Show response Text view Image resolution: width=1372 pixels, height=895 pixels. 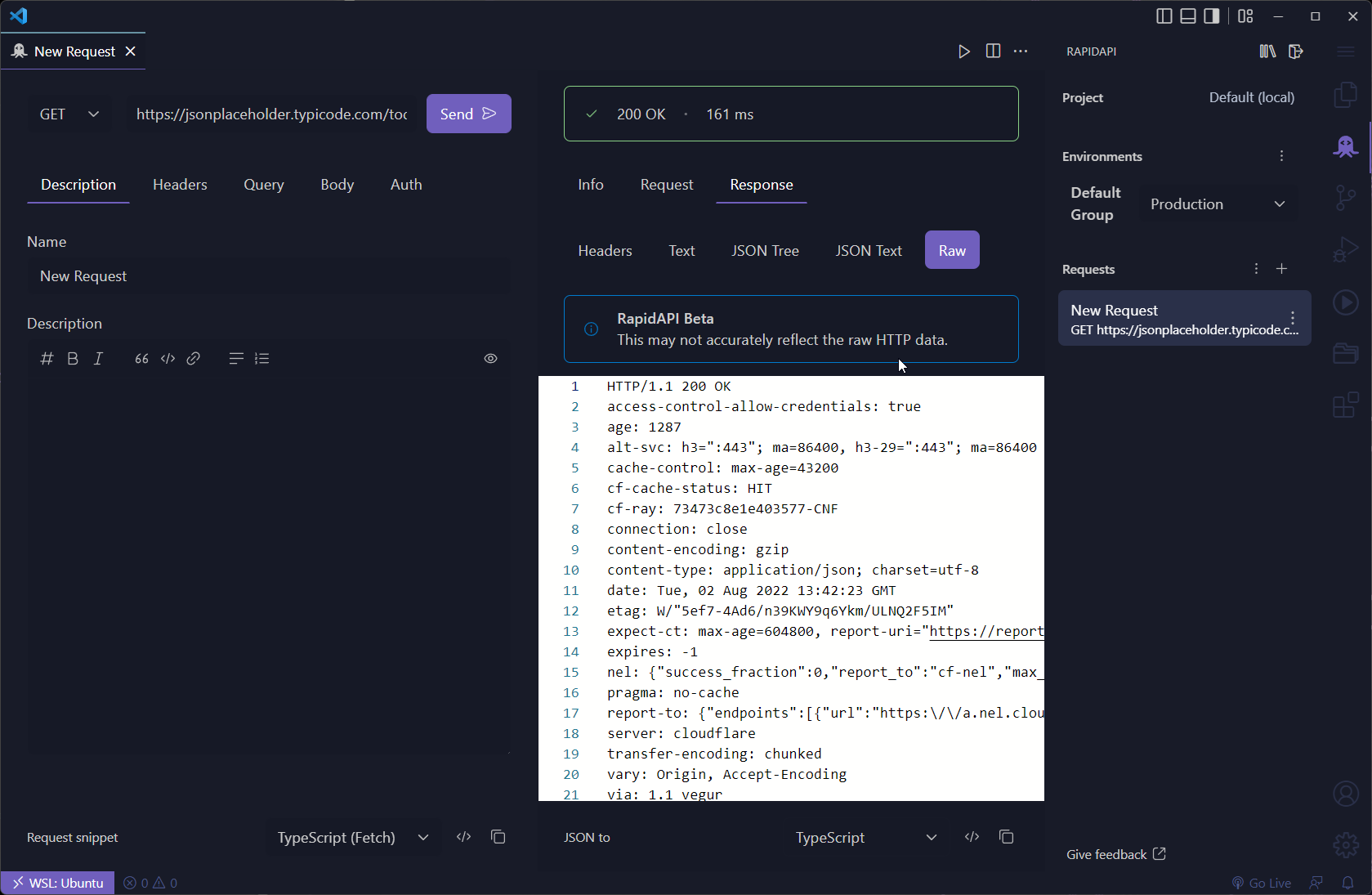(682, 251)
